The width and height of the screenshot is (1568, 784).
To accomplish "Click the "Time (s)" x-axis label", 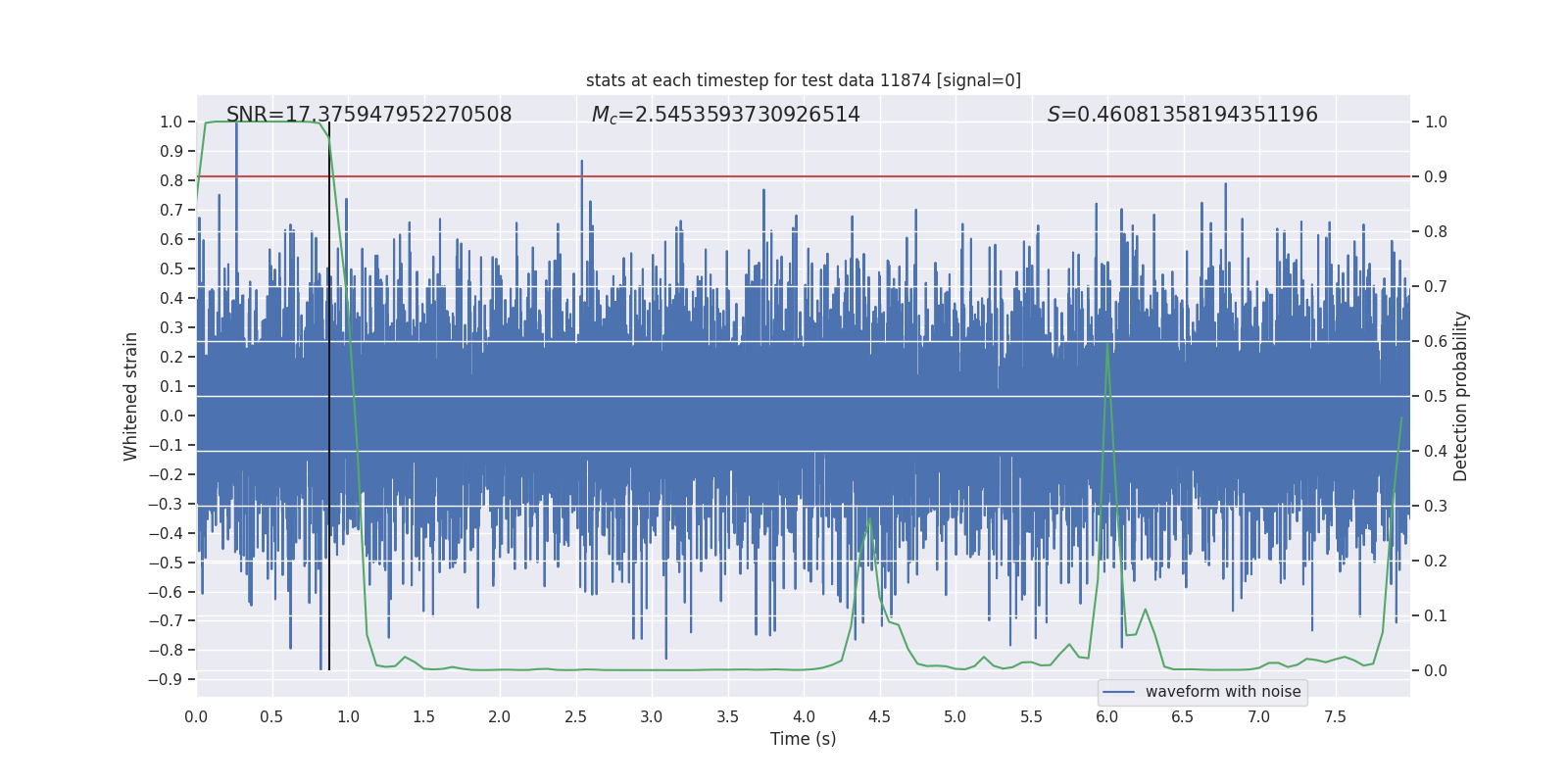I will click(x=803, y=739).
